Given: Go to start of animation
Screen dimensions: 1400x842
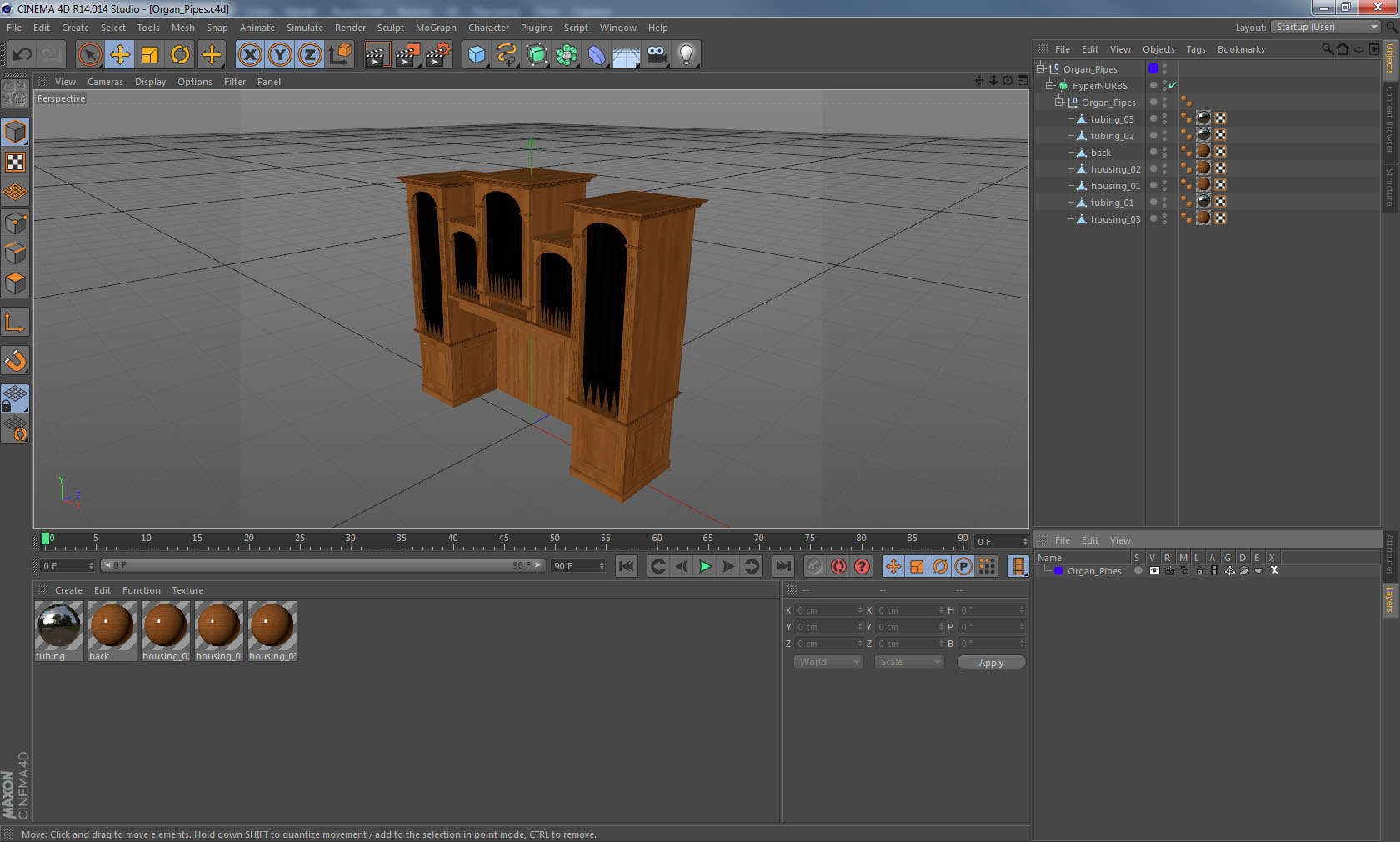Looking at the screenshot, I should [x=627, y=566].
